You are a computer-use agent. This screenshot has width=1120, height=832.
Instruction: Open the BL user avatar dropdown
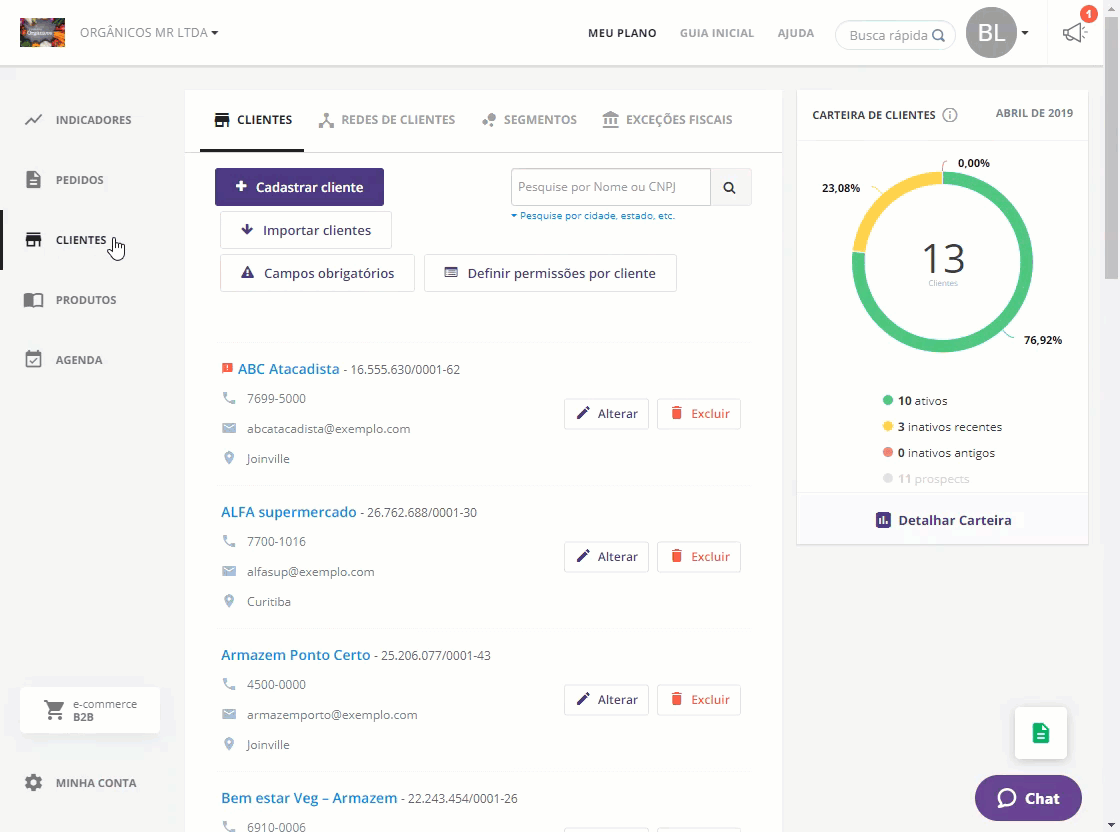coord(998,33)
